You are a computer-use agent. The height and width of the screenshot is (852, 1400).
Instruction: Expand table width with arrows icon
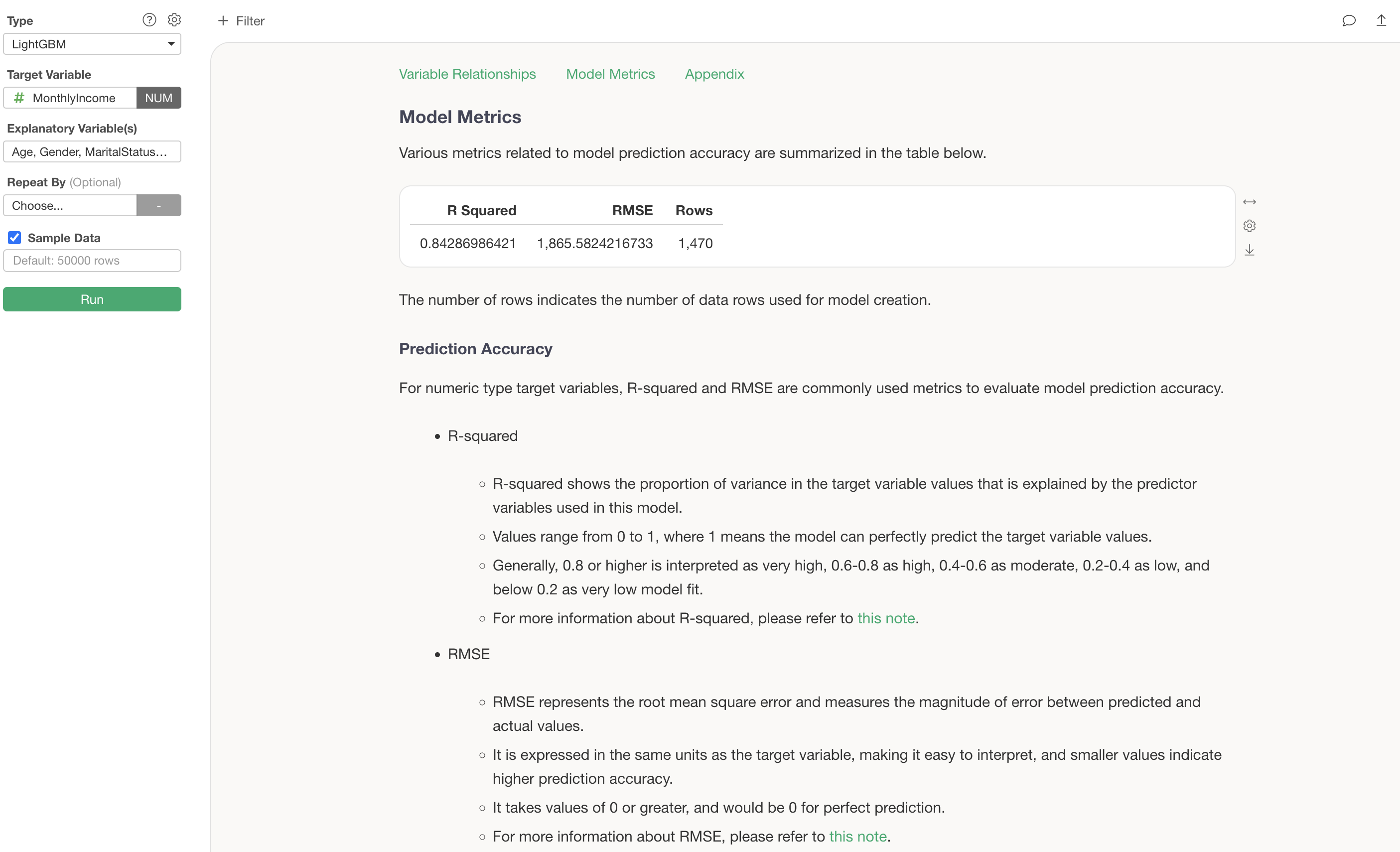1249,202
